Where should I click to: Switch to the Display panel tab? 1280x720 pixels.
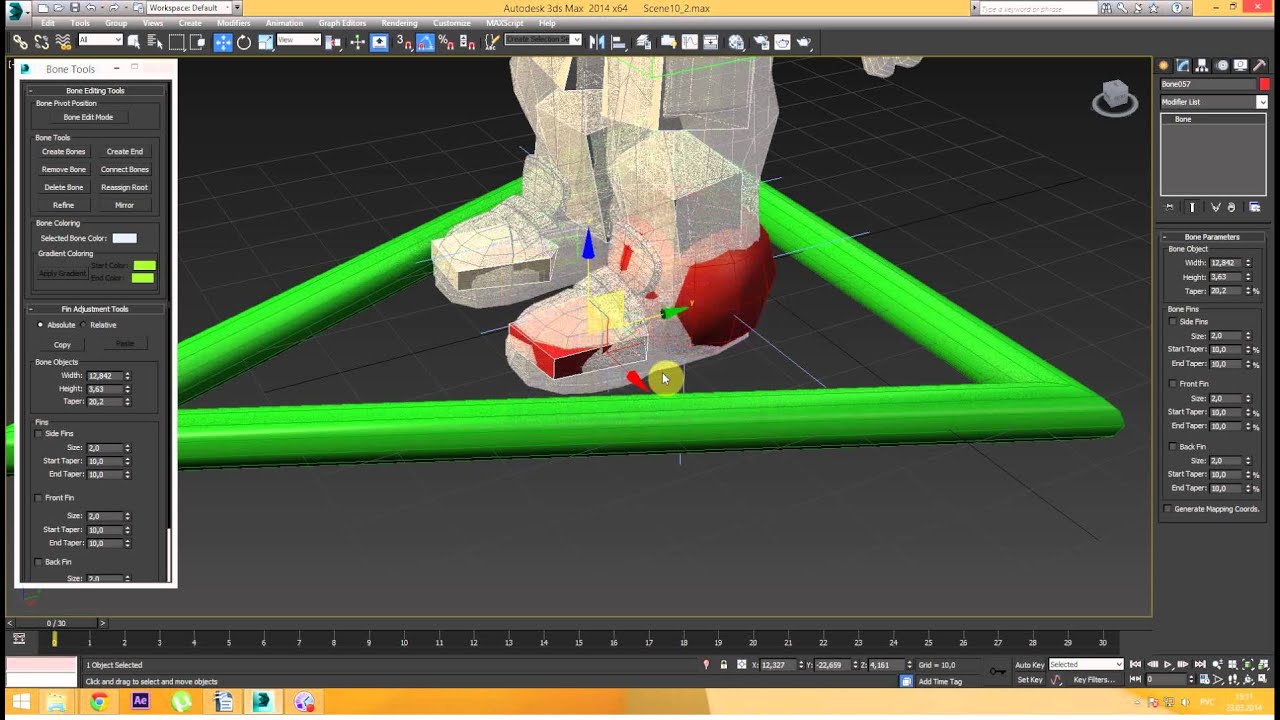tap(1241, 65)
